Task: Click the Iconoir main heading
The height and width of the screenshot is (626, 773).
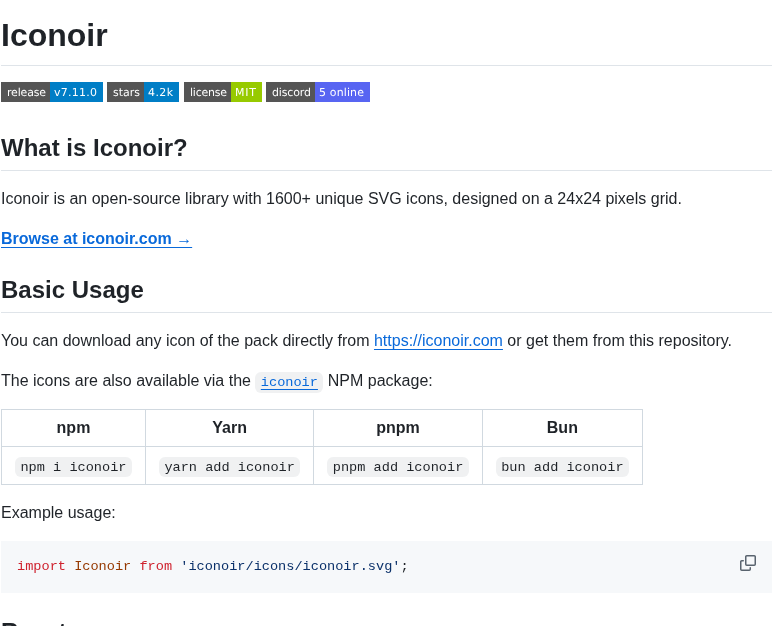Action: [54, 35]
